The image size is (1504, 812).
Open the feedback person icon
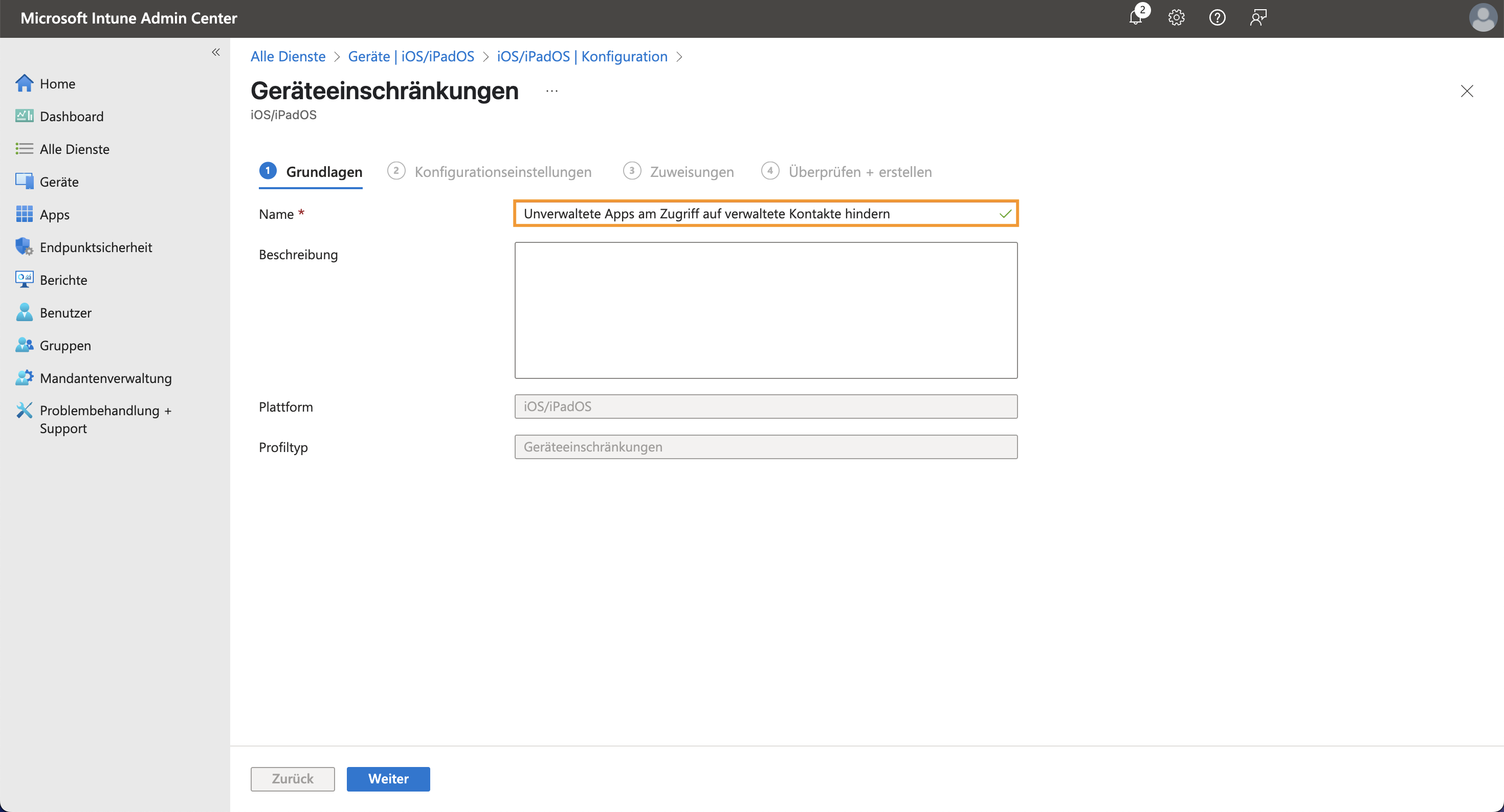pyautogui.click(x=1258, y=17)
